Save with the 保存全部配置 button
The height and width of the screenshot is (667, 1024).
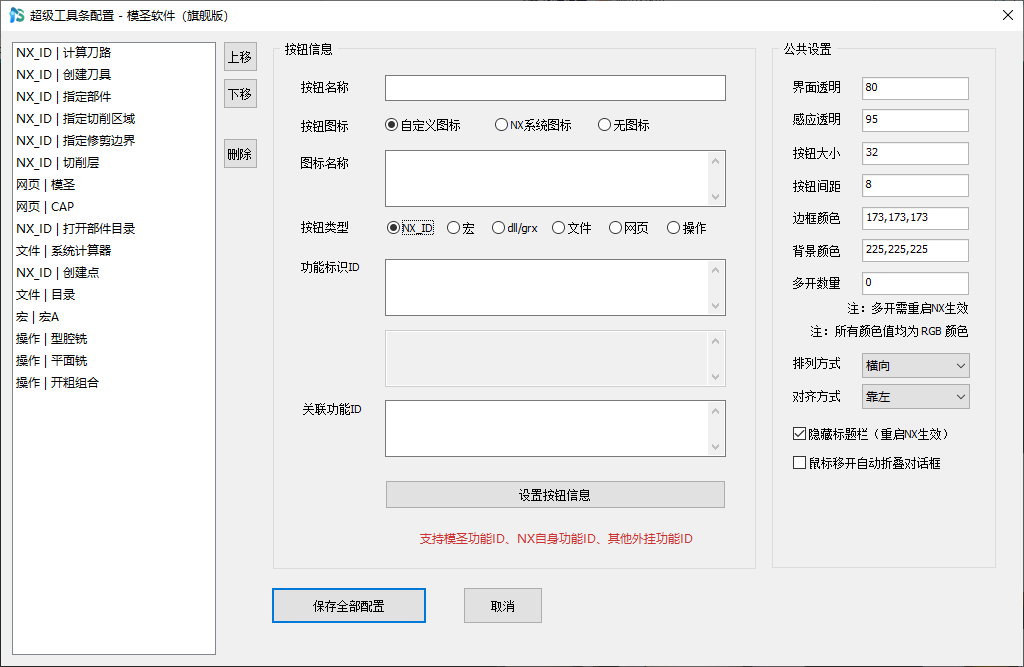click(349, 606)
